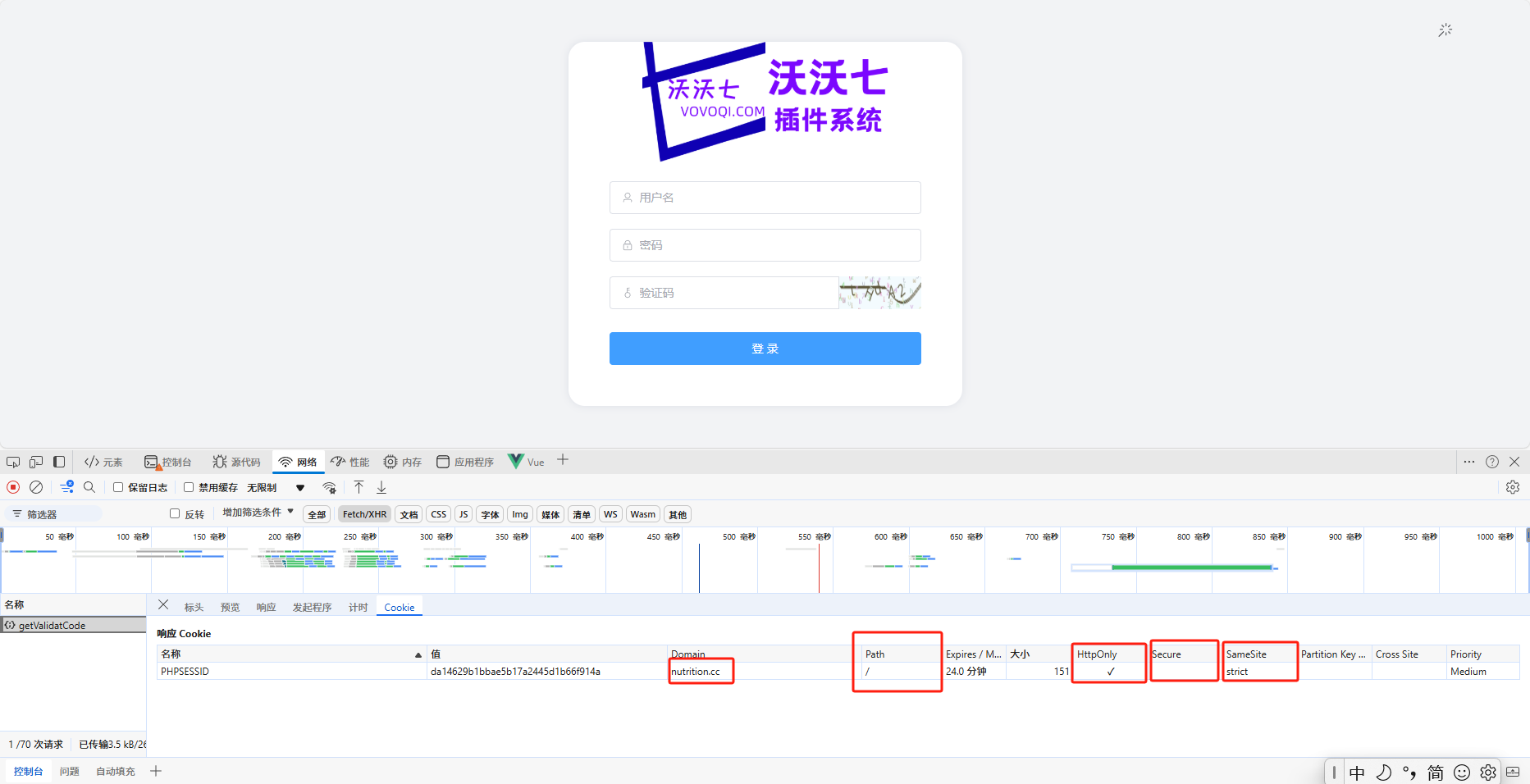Select the inspect element picker icon
The width and height of the screenshot is (1530, 784).
[13, 462]
